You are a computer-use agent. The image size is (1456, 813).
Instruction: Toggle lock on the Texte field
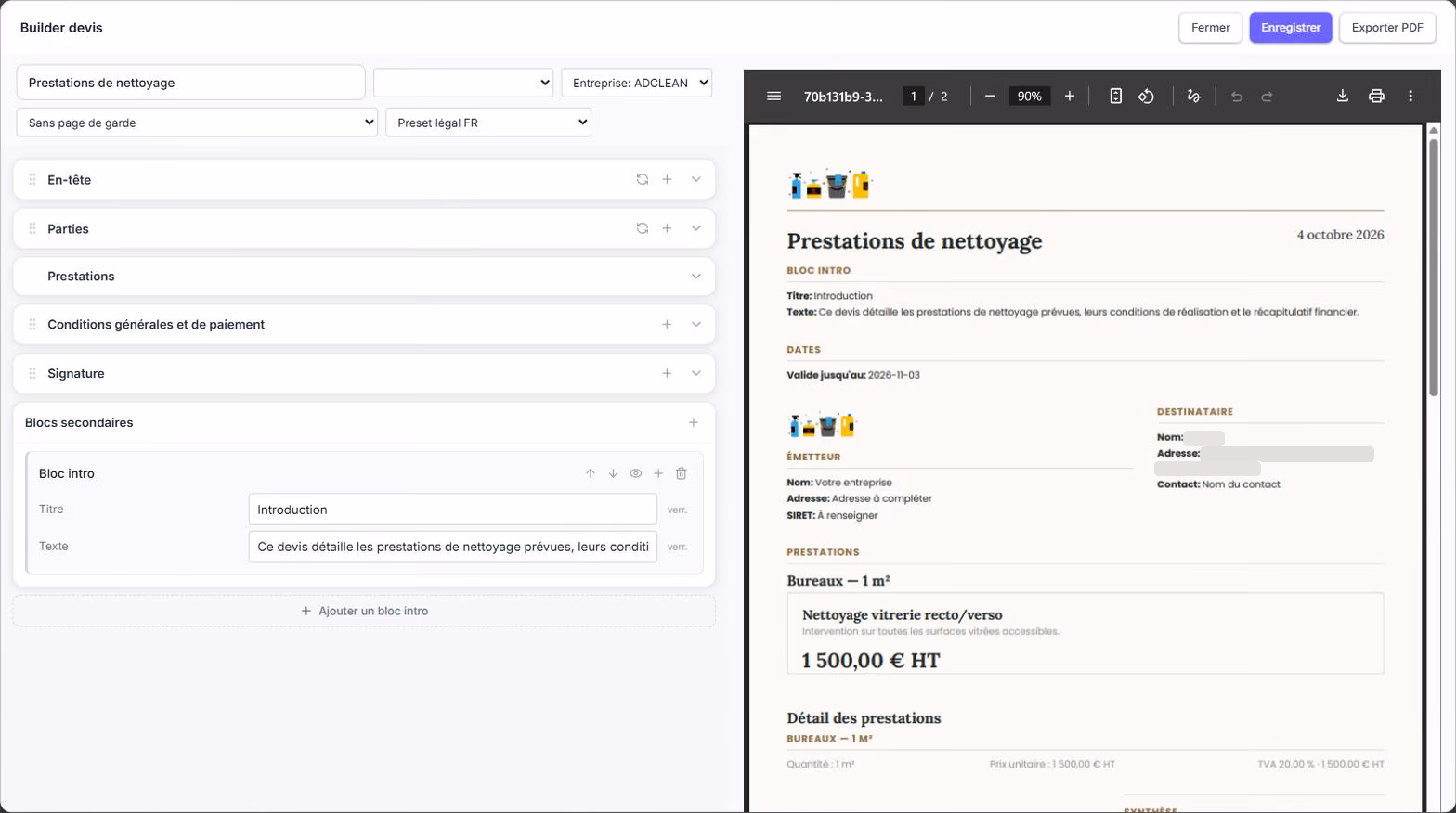pos(677,547)
